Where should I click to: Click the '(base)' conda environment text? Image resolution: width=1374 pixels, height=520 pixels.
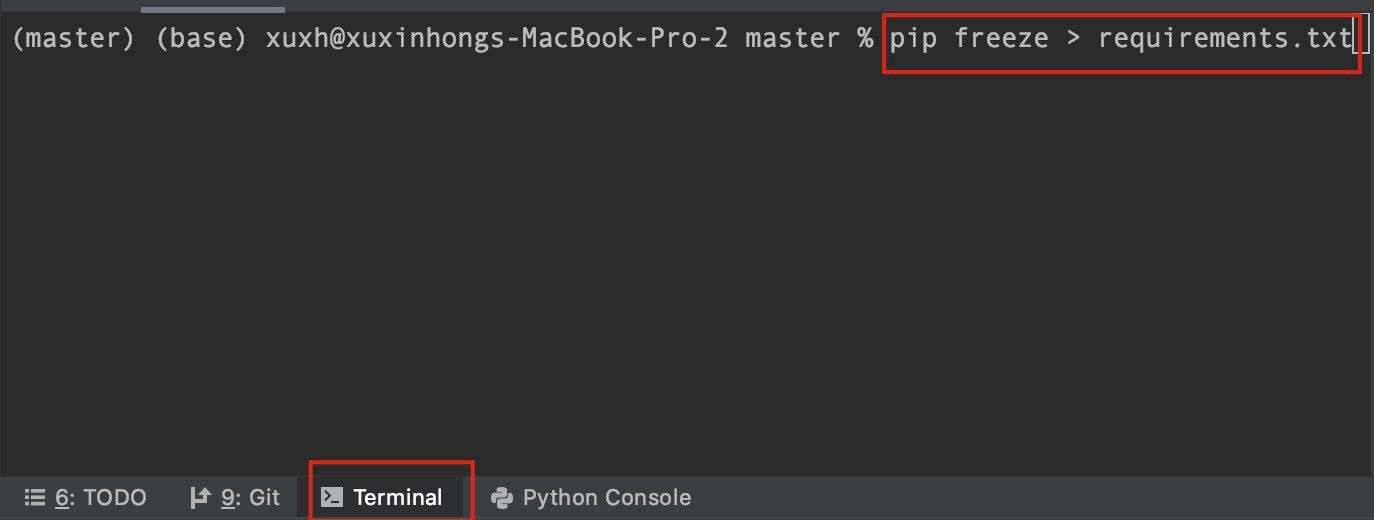202,39
